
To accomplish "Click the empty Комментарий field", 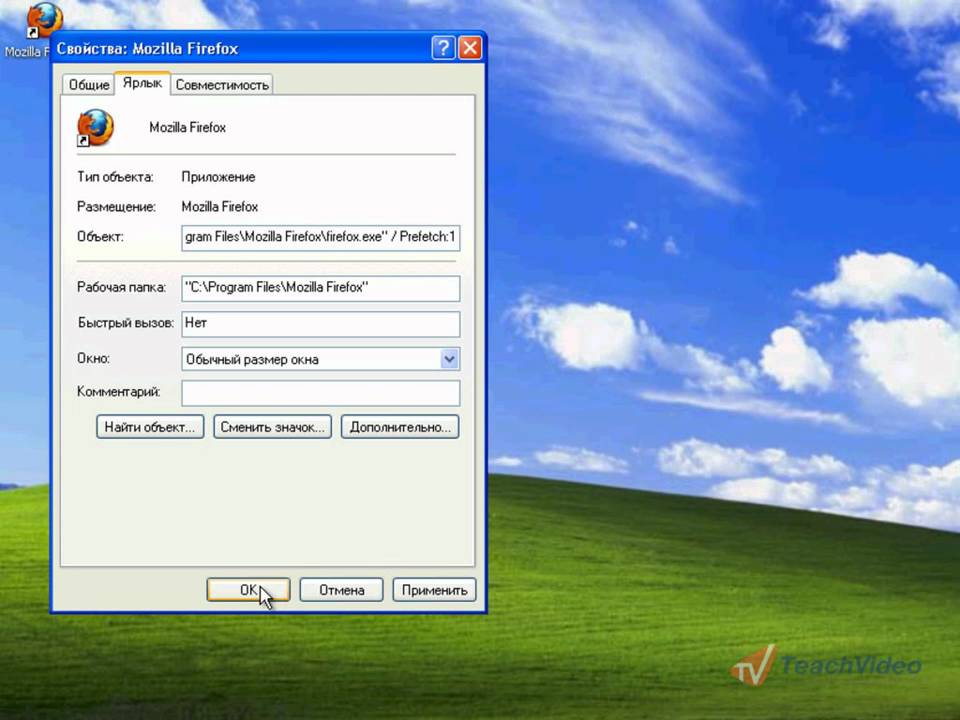I will pyautogui.click(x=321, y=393).
